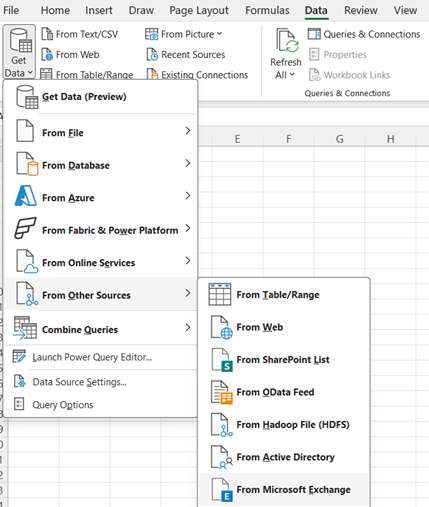The width and height of the screenshot is (429, 507).
Task: Click the From File page icon
Action: (x=25, y=131)
